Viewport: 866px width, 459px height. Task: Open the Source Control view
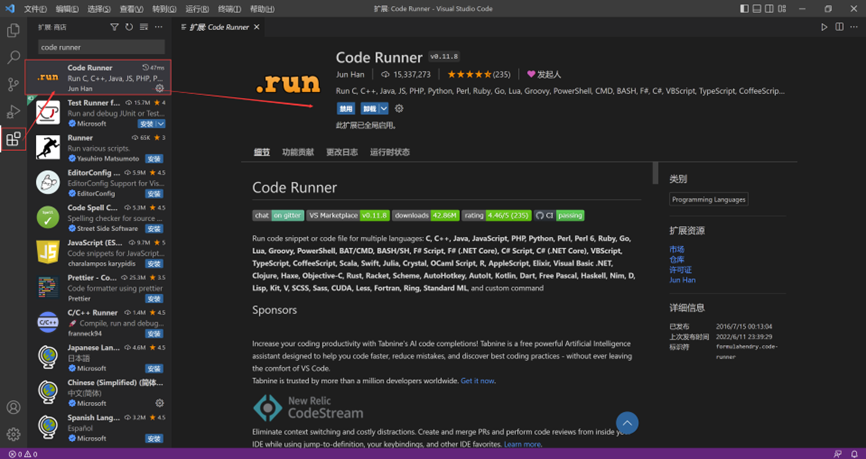point(13,85)
